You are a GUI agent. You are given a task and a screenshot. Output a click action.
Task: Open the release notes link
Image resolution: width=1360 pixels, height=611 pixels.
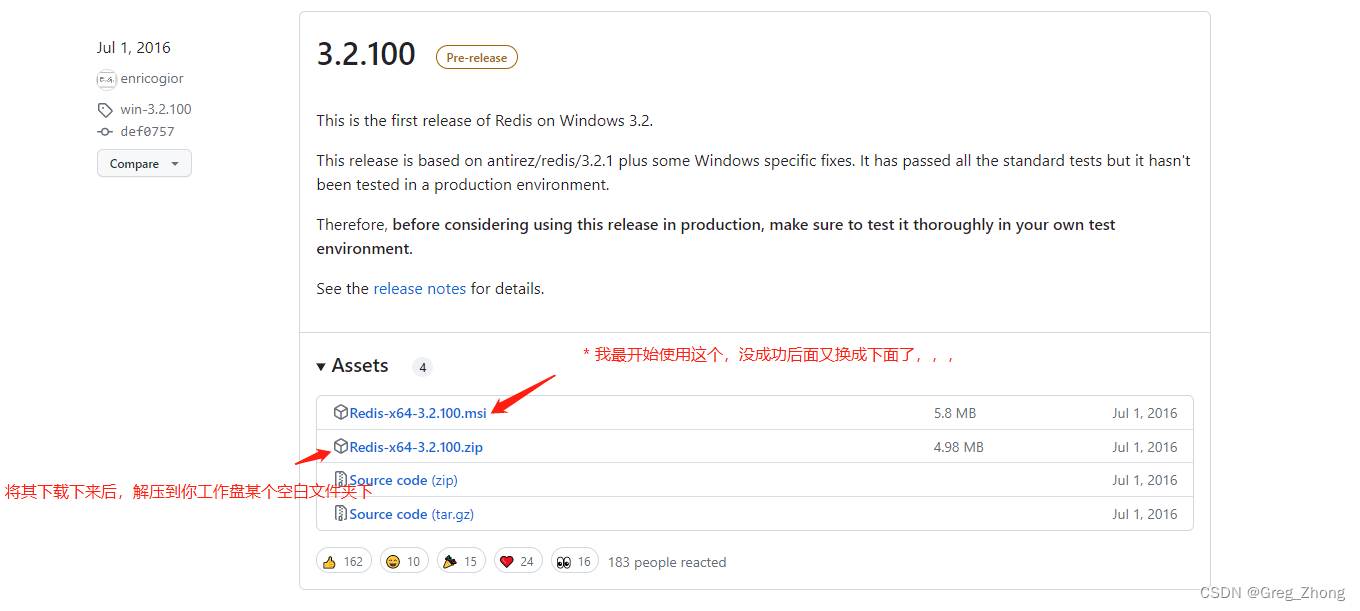pyautogui.click(x=420, y=288)
